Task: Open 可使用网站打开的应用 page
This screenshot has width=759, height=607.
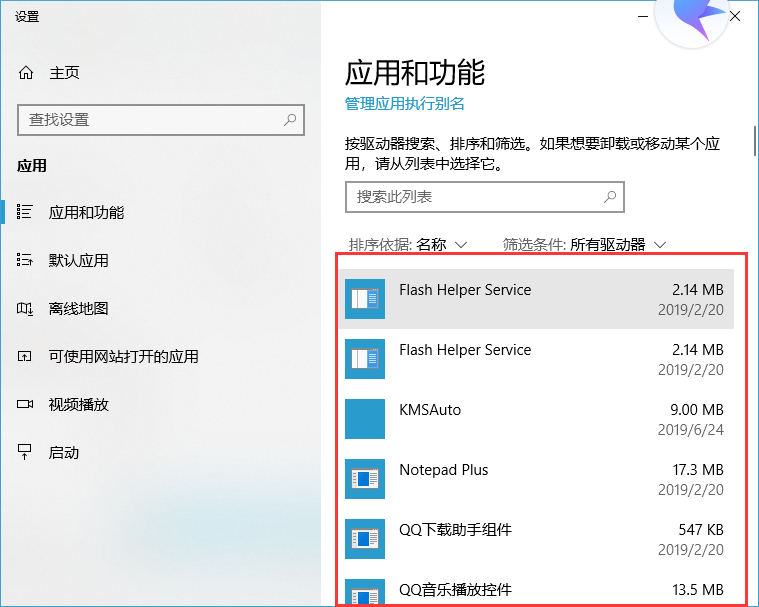Action: tap(123, 356)
